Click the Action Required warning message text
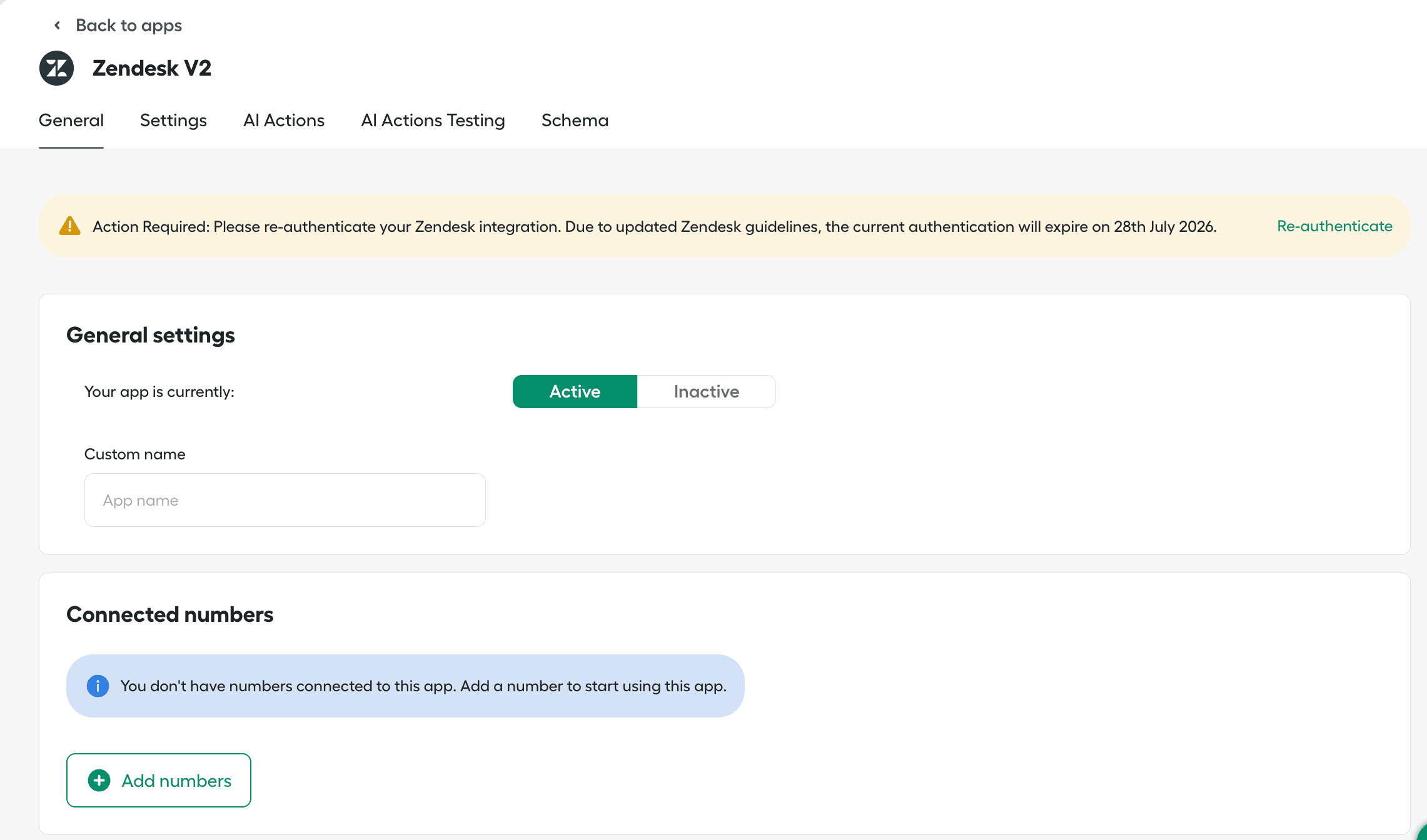Viewport: 1427px width, 840px height. tap(655, 226)
